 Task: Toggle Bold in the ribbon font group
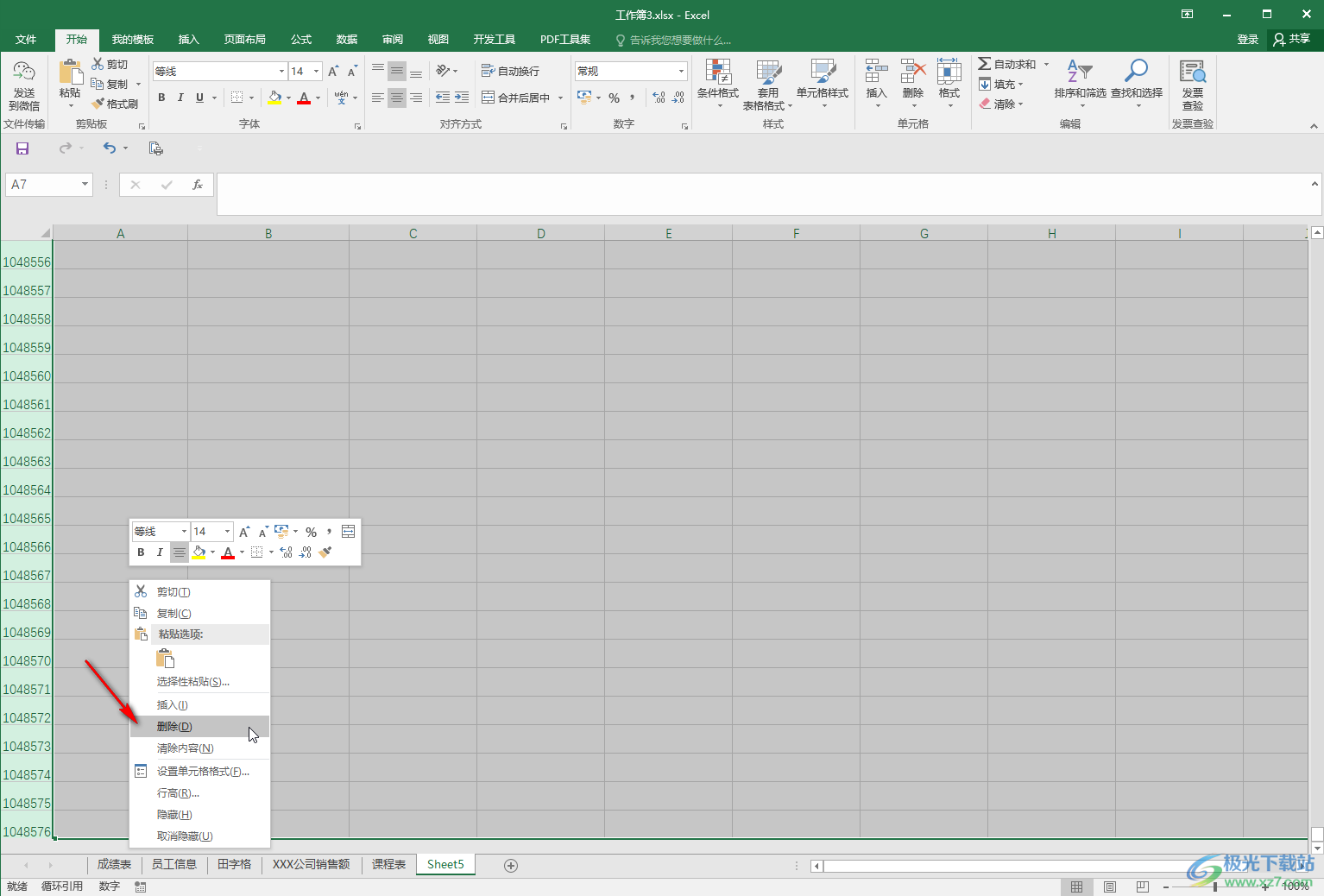click(x=161, y=98)
